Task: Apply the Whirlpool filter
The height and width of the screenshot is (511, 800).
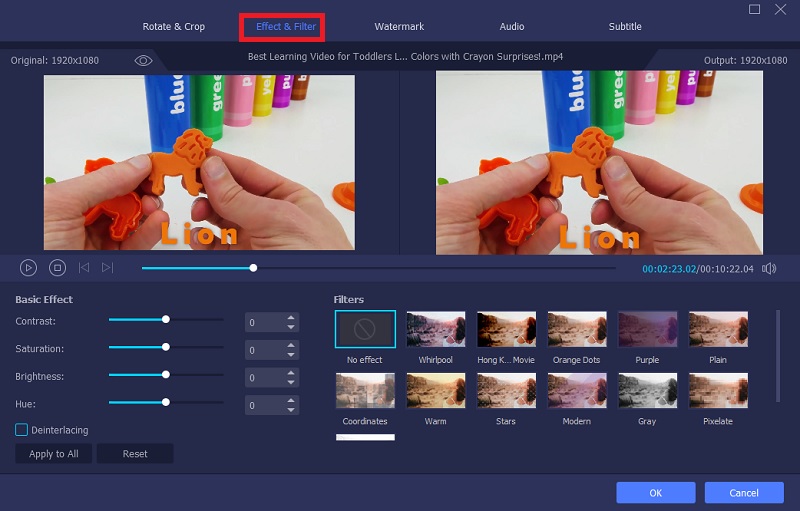Action: [435, 329]
